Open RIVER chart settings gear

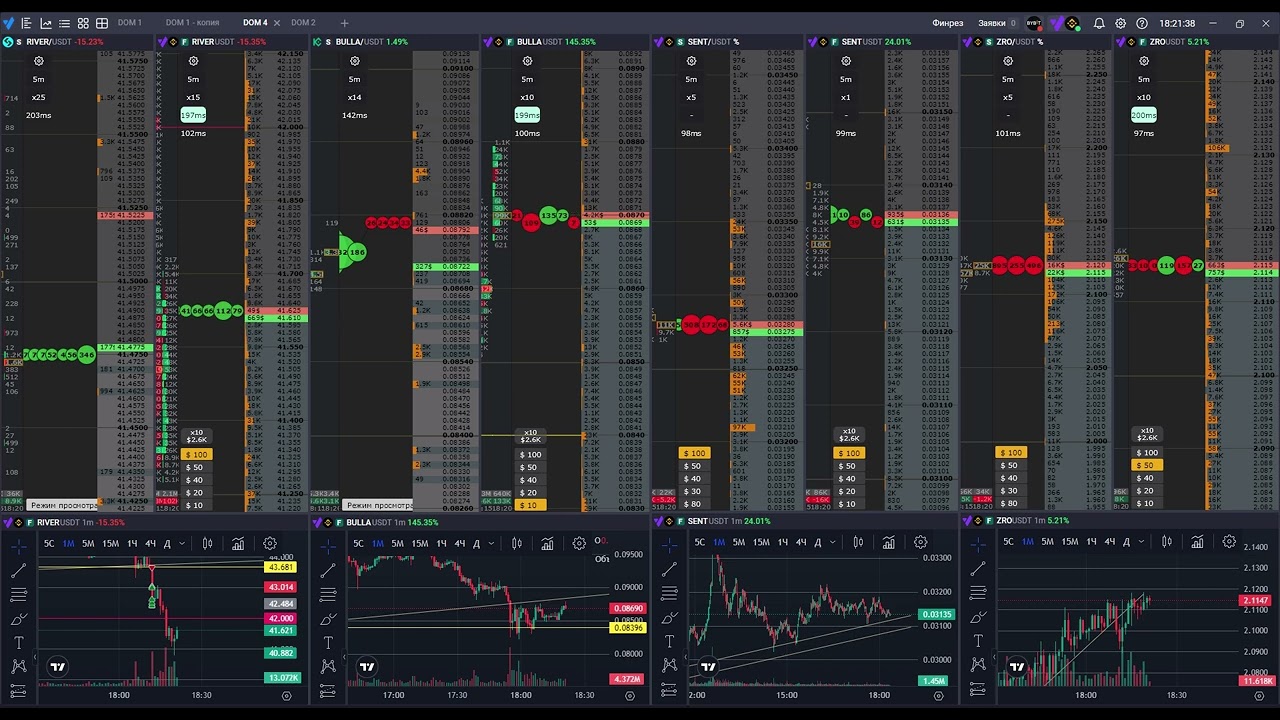coord(270,544)
